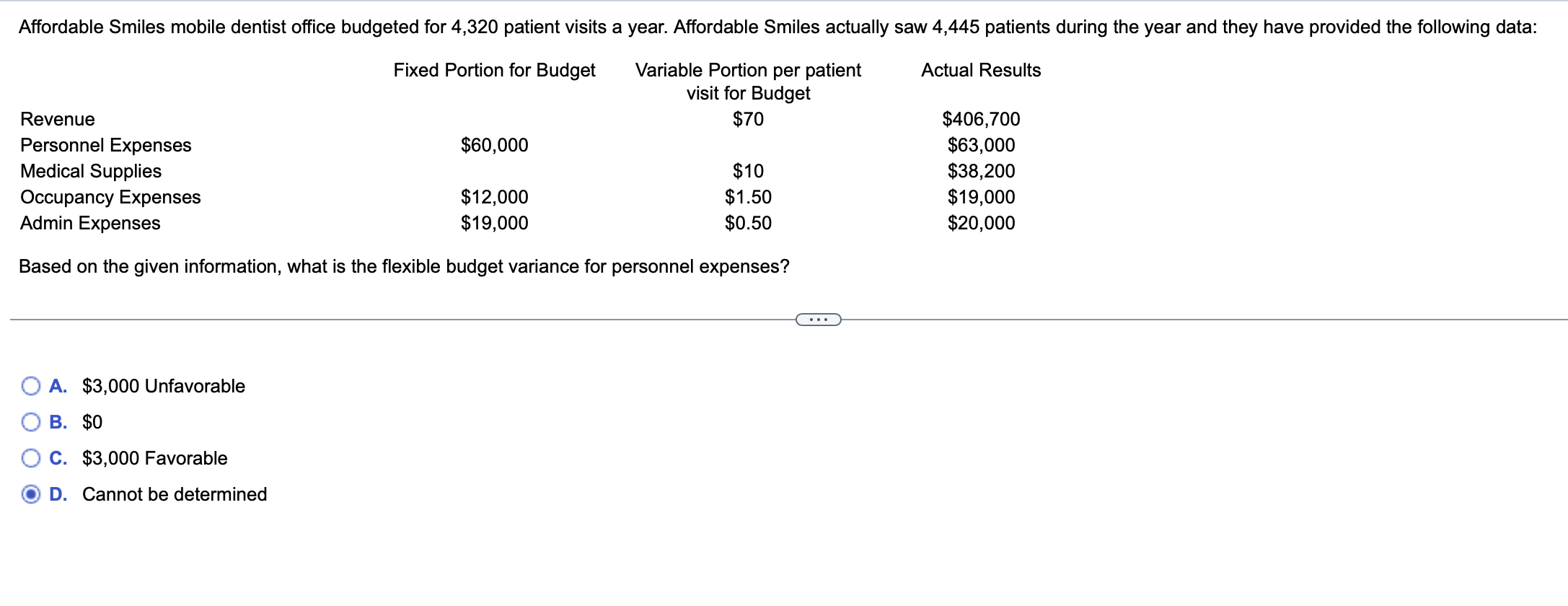Select answer option A, $3,000 Unfavorable
Viewport: 1568px width, 606px height.
(30, 386)
